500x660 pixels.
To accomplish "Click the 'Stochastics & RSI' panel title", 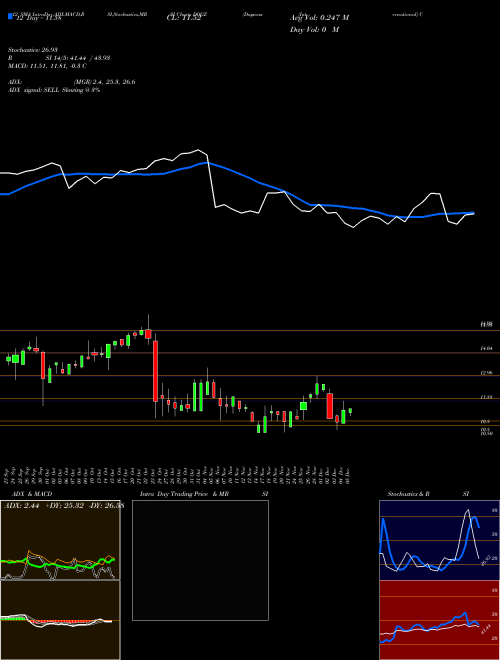I will pyautogui.click(x=428, y=494).
